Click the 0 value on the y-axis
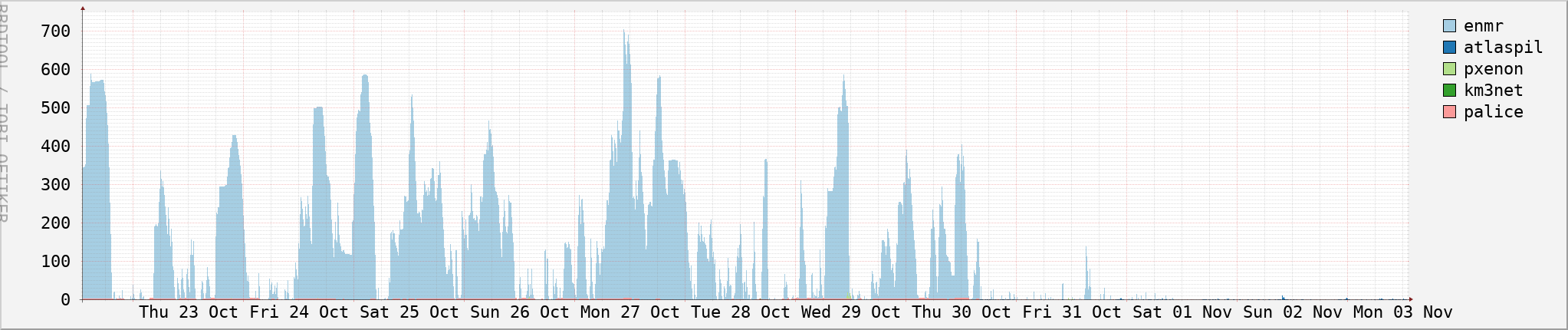The height and width of the screenshot is (330, 1568). pos(66,300)
